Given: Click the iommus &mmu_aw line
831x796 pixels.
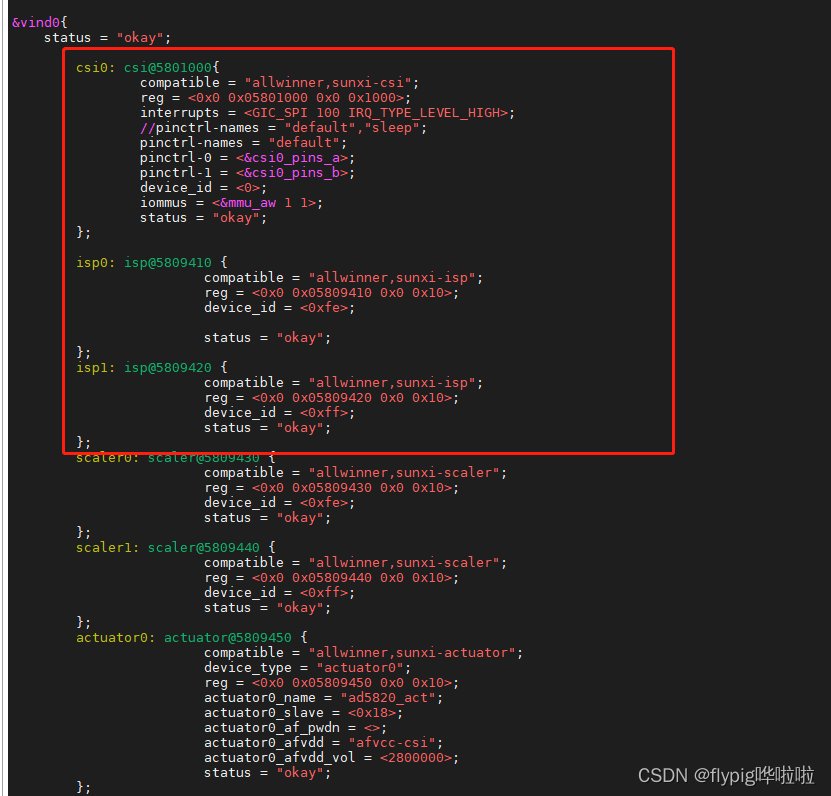Looking at the screenshot, I should click(x=231, y=203).
